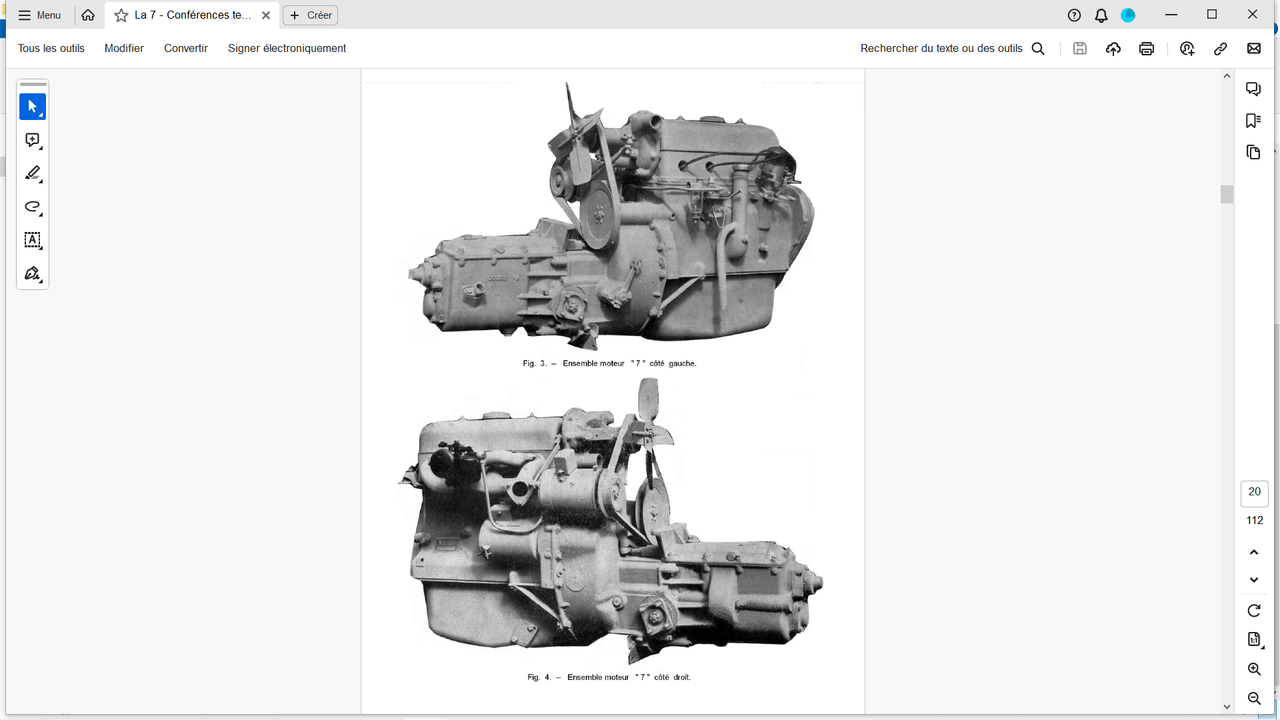Choose the add comment tool

(x=32, y=141)
